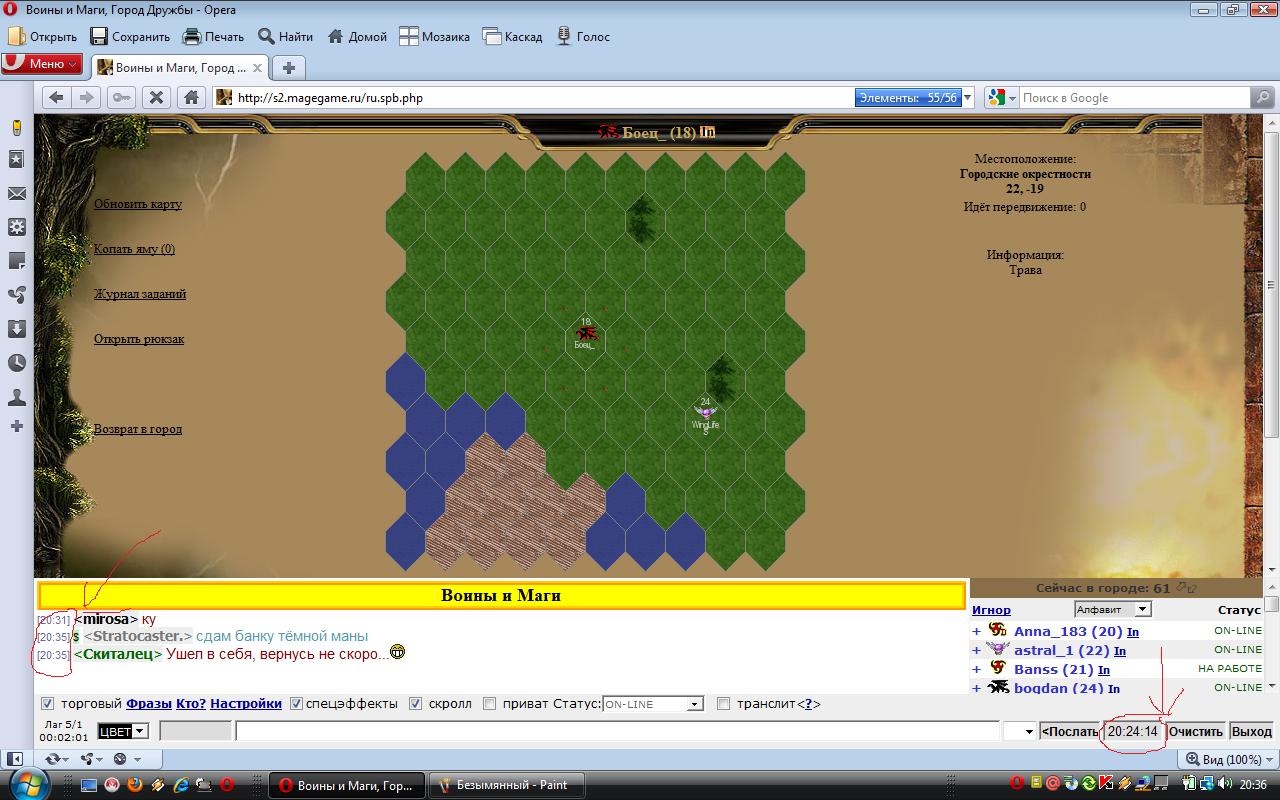The image size is (1280, 800).
Task: Enable the транслит checkbox
Action: [724, 703]
